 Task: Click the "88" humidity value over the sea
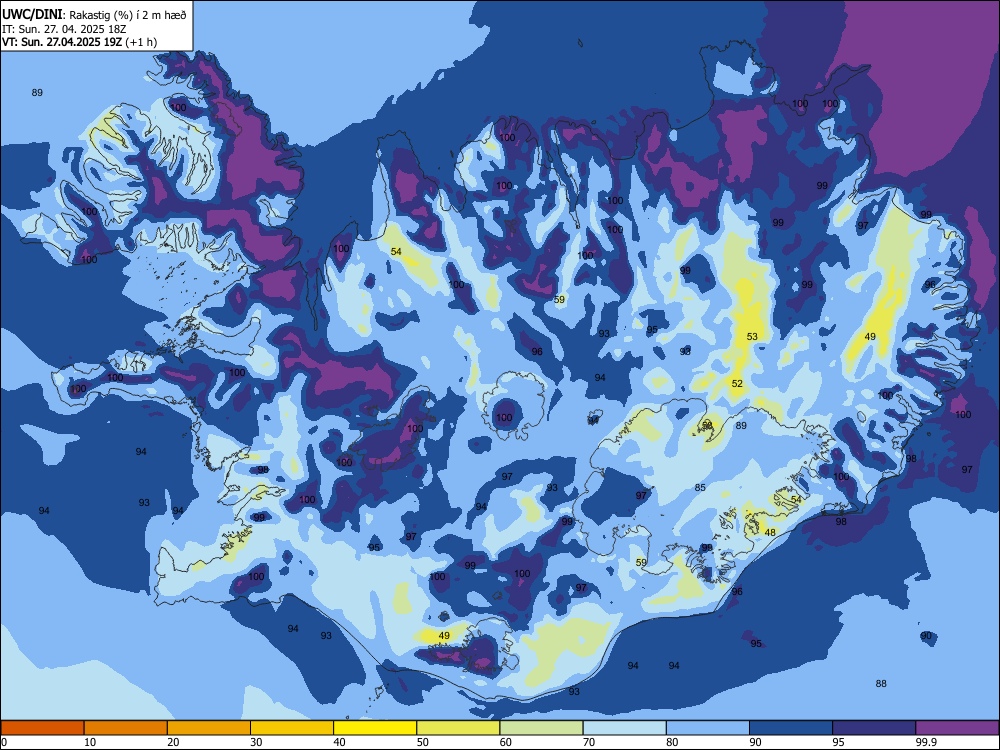pyautogui.click(x=881, y=683)
